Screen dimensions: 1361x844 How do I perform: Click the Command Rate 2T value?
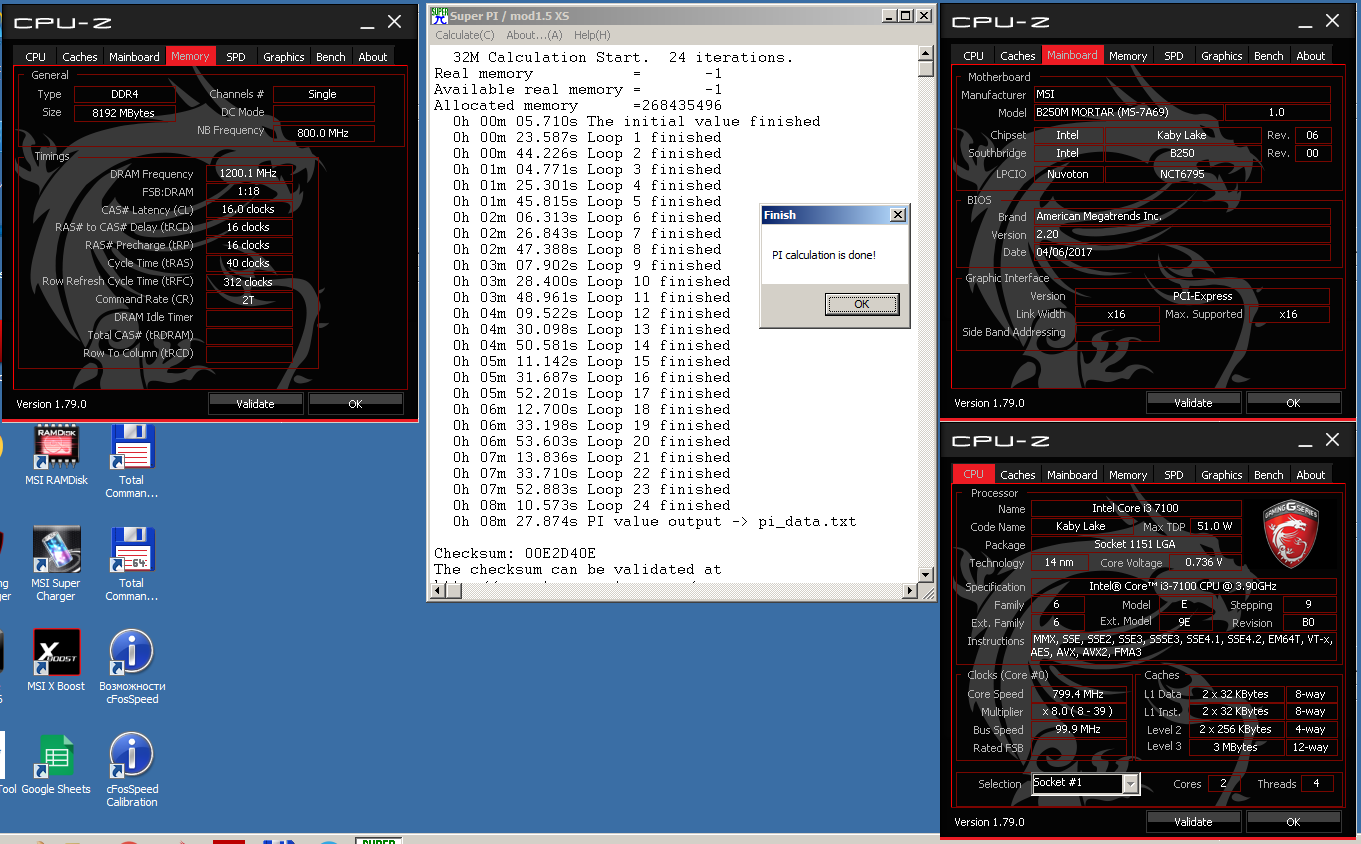[x=249, y=300]
